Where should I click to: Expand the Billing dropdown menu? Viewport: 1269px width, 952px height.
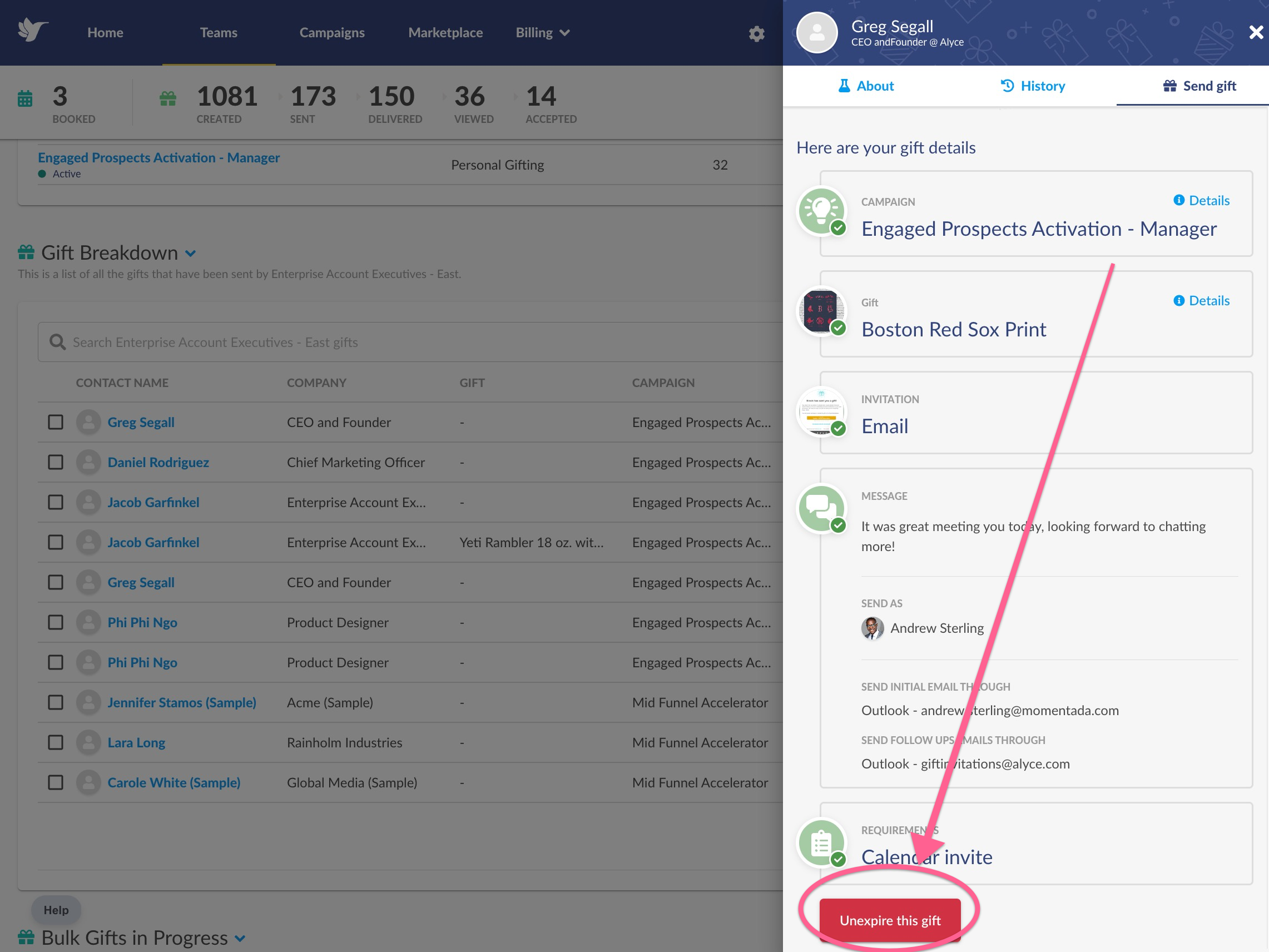(x=542, y=33)
